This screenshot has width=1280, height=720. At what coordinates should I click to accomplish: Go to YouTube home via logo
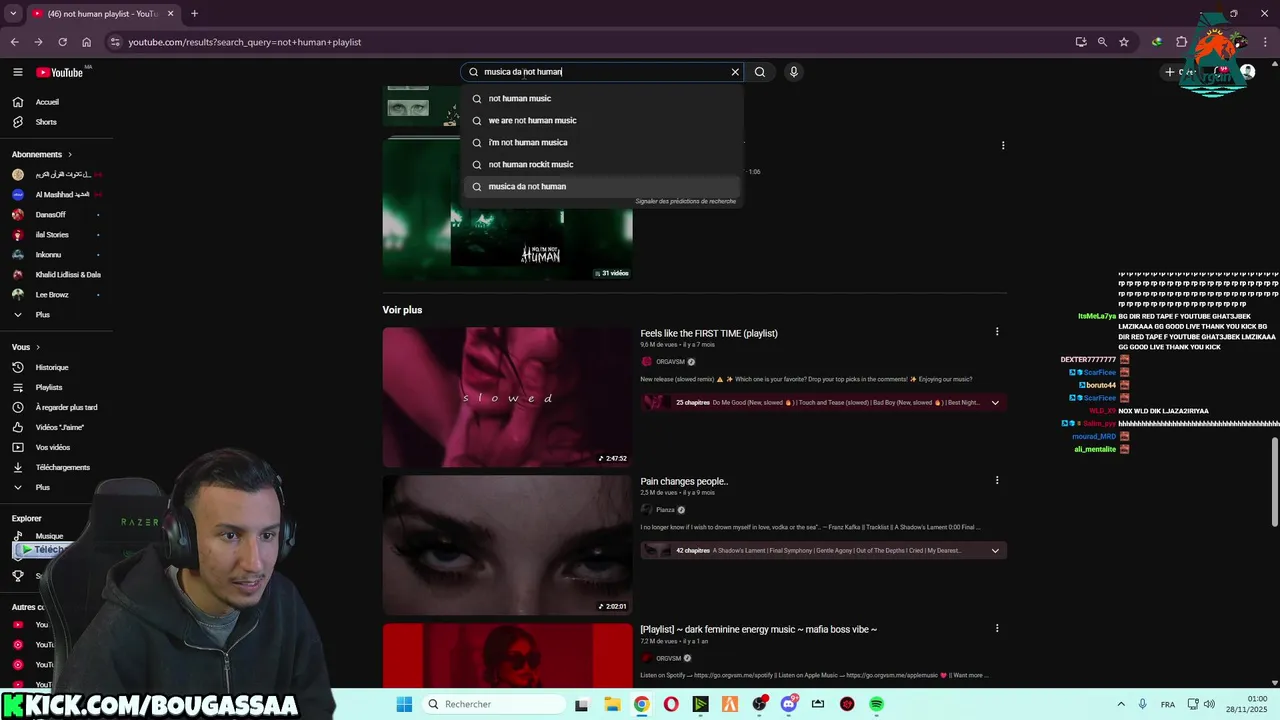[x=60, y=72]
